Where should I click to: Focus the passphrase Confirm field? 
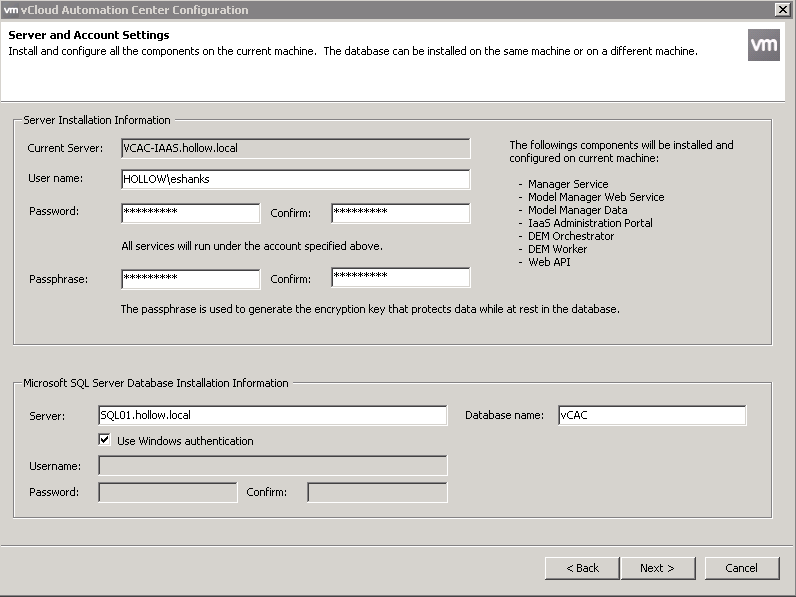click(400, 278)
